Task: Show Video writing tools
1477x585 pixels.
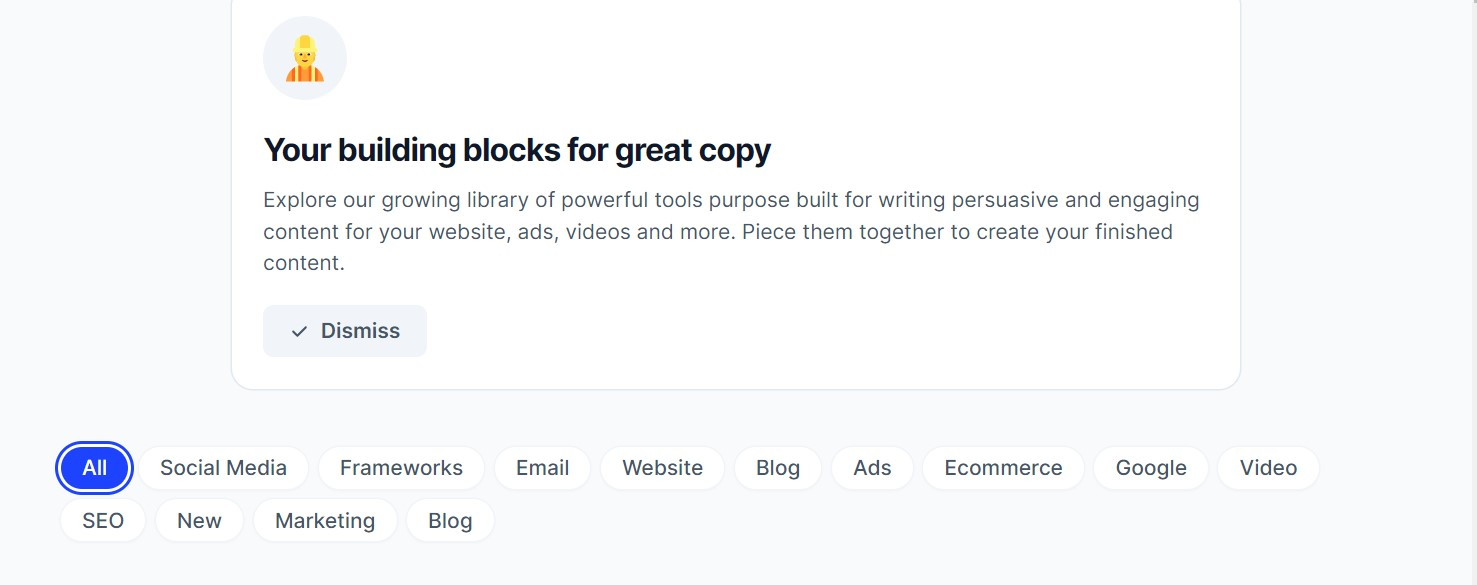Action: 1268,468
